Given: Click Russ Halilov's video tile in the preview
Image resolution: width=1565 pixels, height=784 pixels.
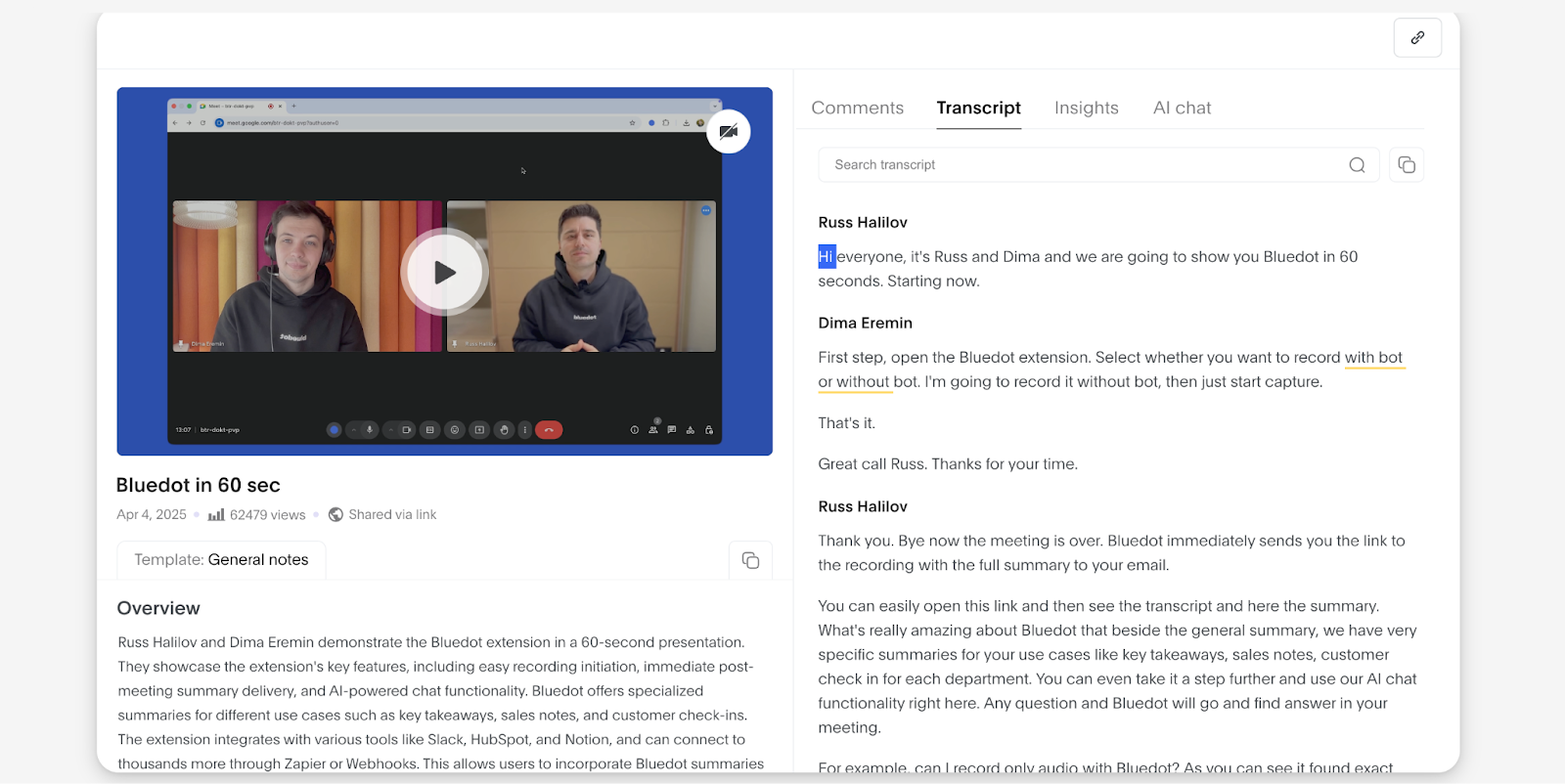Looking at the screenshot, I should [581, 277].
